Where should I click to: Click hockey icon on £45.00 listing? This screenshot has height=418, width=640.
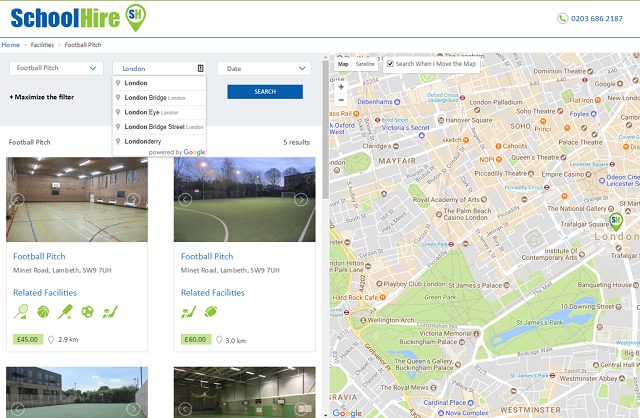[110, 312]
